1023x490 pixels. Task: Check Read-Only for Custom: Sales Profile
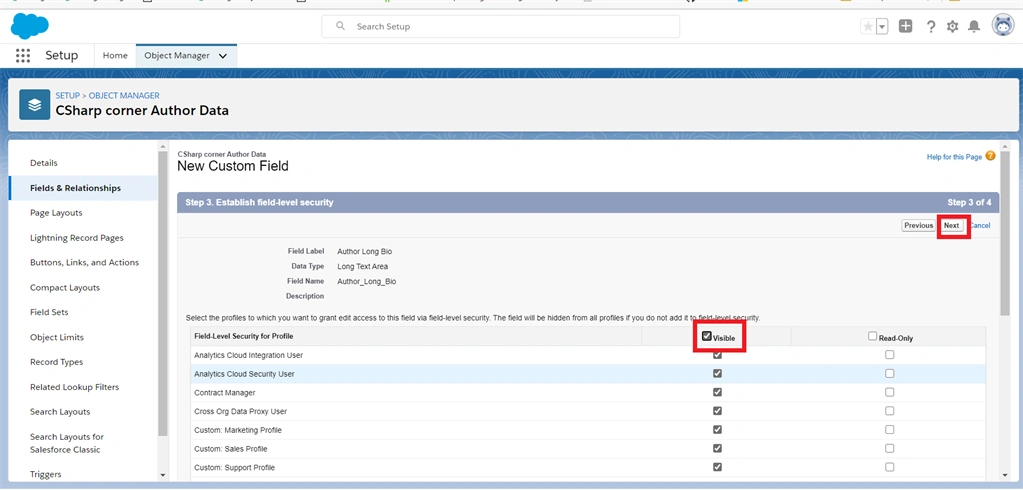point(889,448)
